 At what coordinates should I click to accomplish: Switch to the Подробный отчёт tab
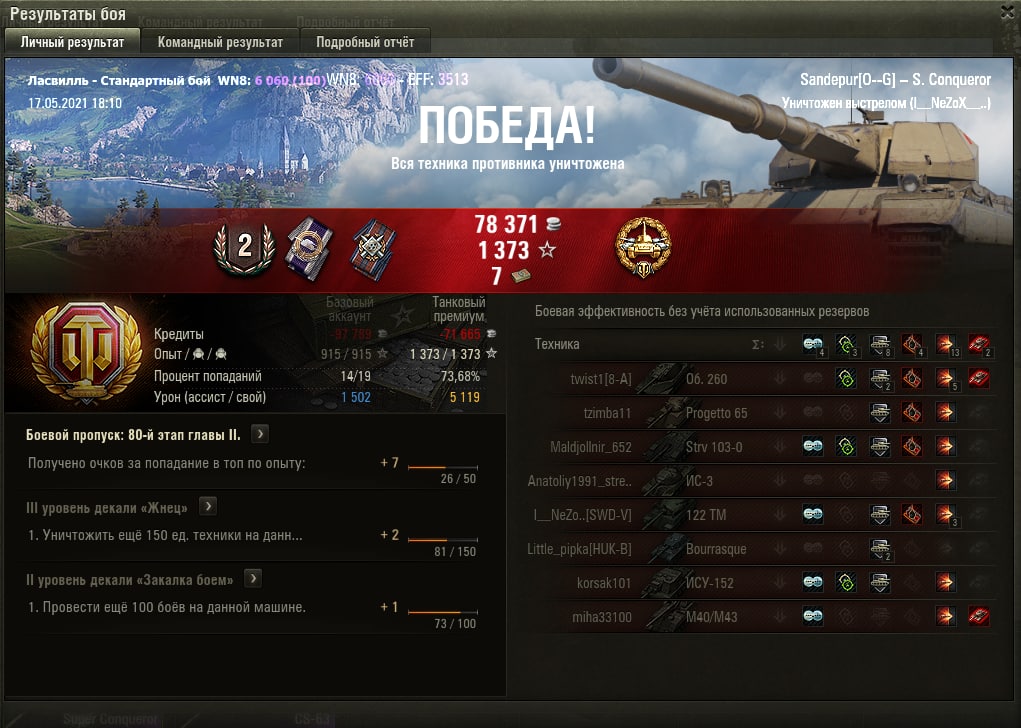[365, 42]
